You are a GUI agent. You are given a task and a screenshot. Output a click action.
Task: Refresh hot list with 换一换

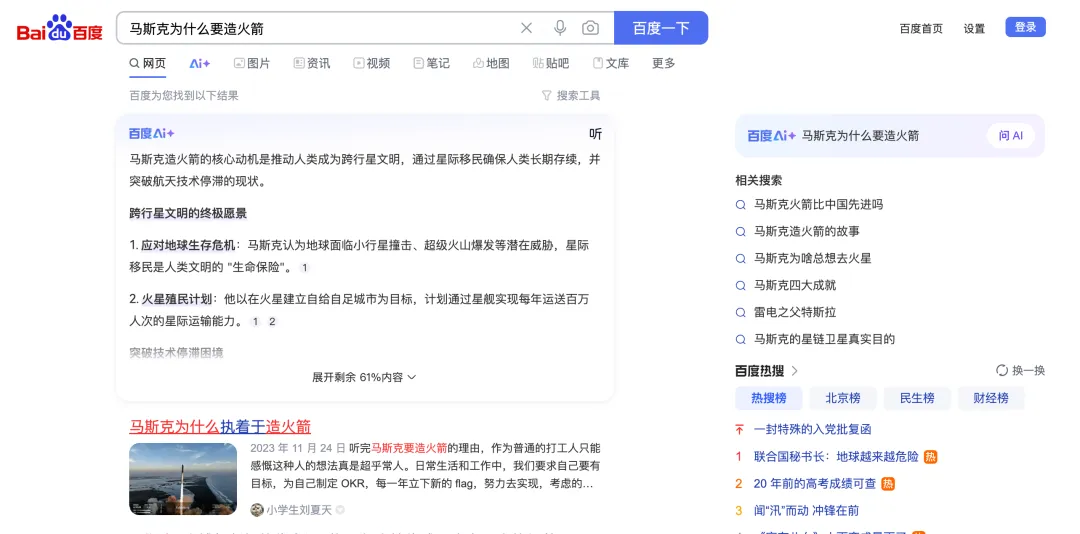[x=1021, y=371]
